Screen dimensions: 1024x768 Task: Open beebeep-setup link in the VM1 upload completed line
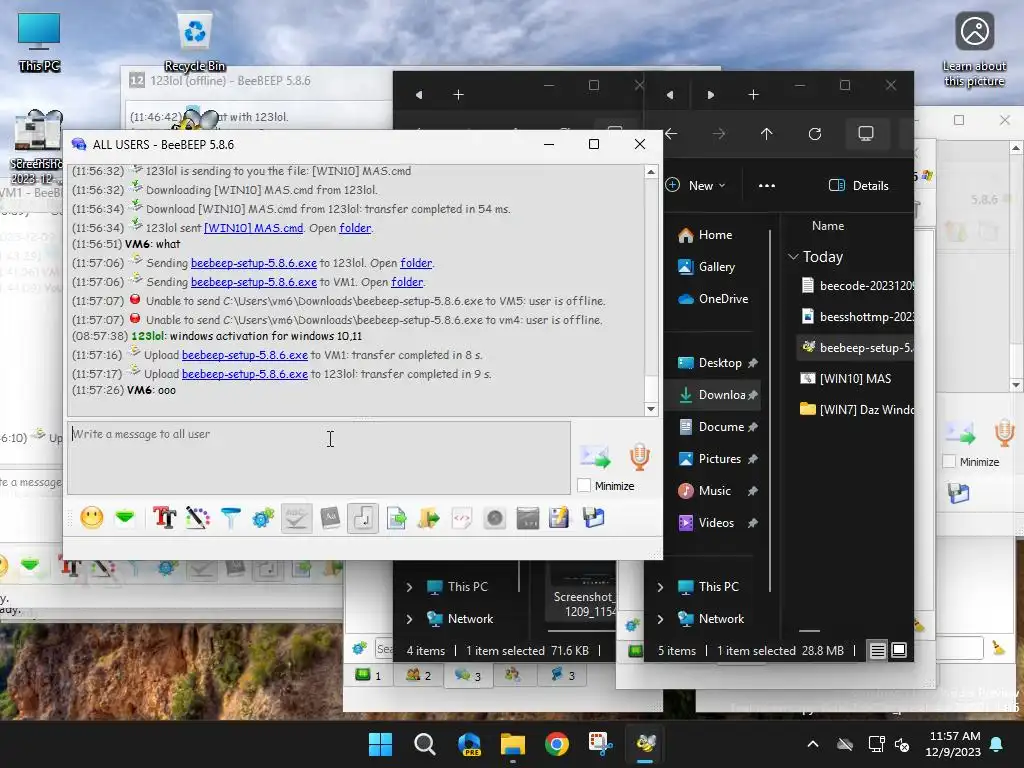(x=244, y=355)
